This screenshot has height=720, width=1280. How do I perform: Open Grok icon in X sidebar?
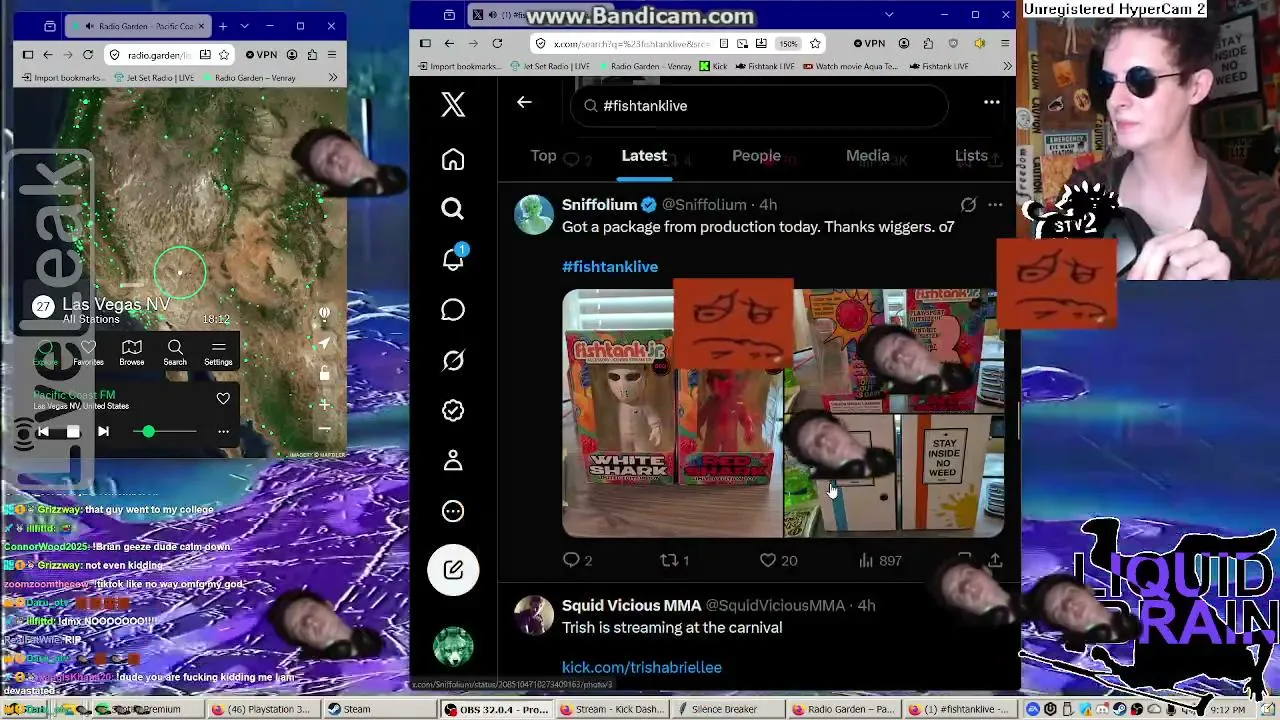click(x=453, y=360)
